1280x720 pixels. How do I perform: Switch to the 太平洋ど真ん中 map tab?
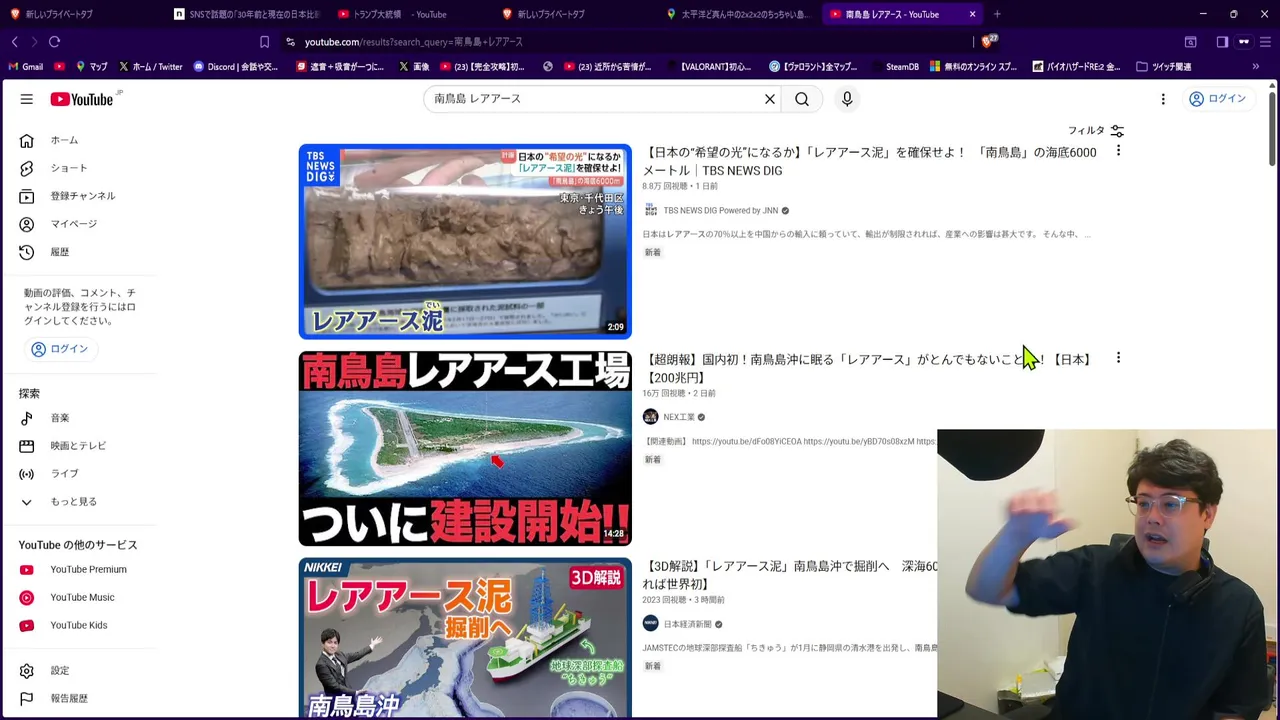click(x=740, y=14)
